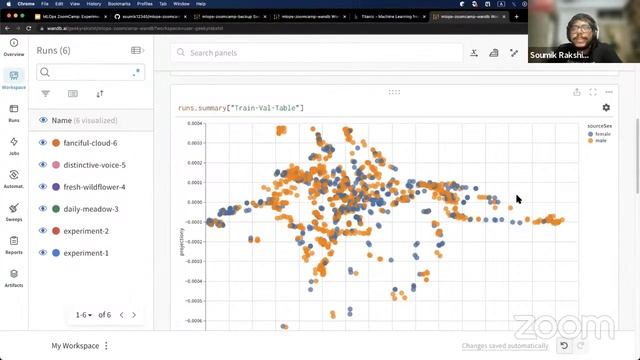This screenshot has height=360, width=640.
Task: Open the Artifacts page in sidebar
Action: (x=14, y=278)
